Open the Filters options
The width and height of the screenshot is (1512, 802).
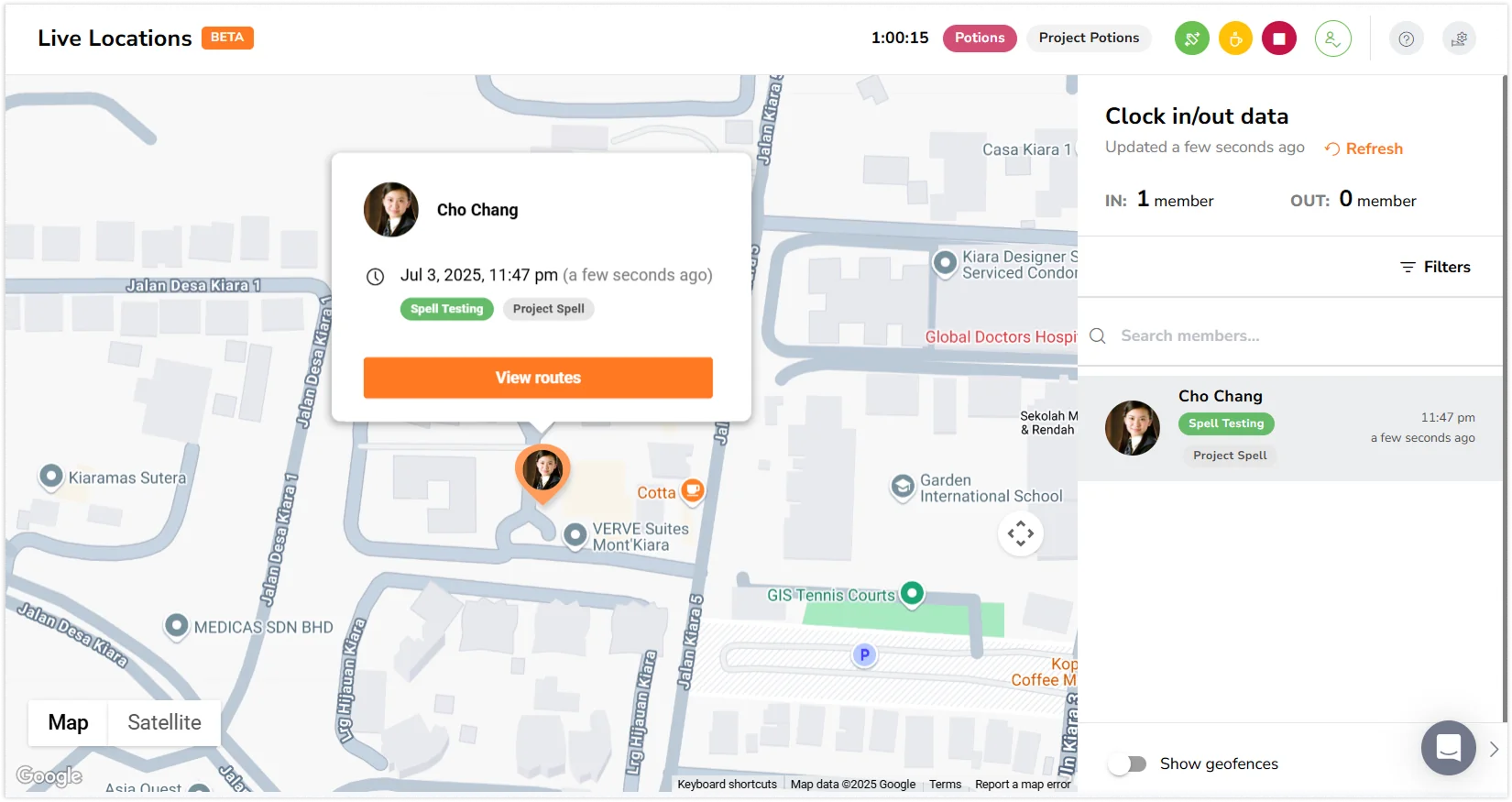(x=1435, y=267)
